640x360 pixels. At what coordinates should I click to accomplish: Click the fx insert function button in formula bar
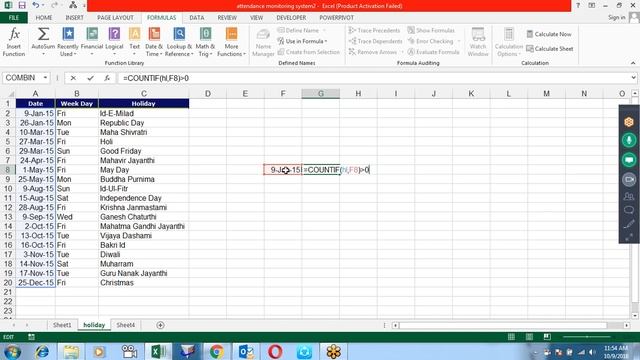[107, 78]
